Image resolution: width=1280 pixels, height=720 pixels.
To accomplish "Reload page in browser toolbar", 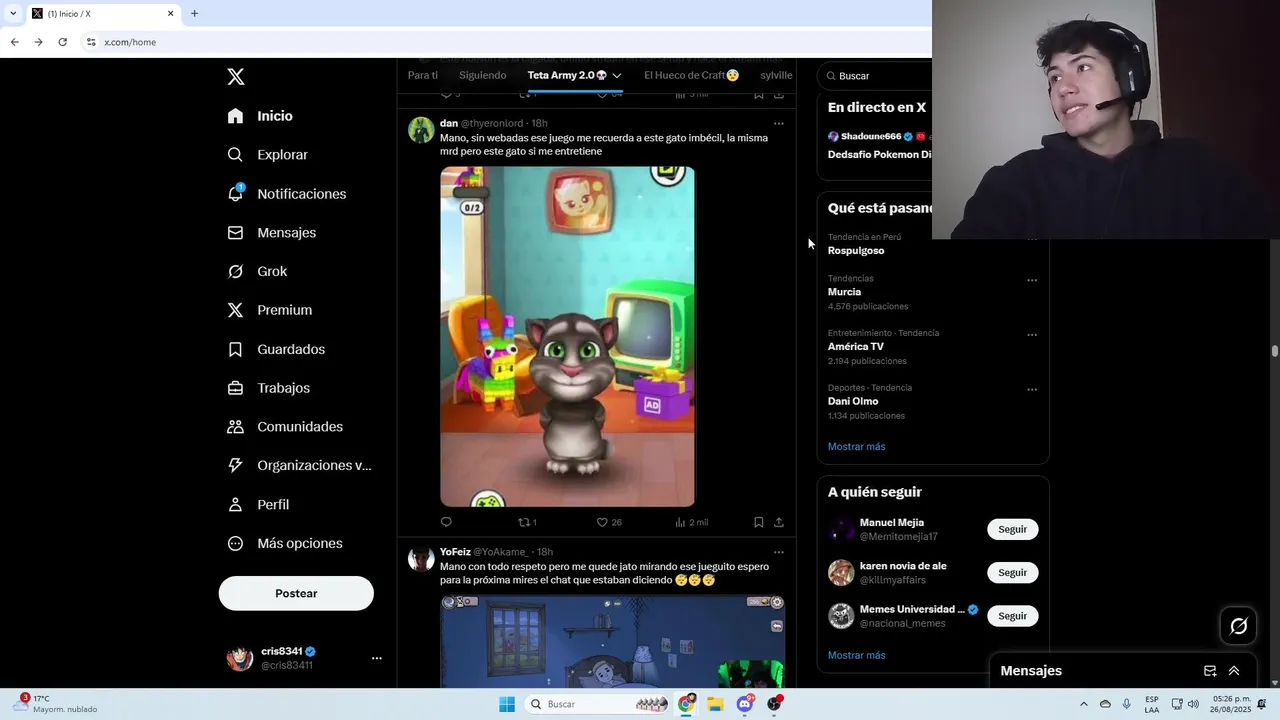I will pyautogui.click(x=62, y=42).
